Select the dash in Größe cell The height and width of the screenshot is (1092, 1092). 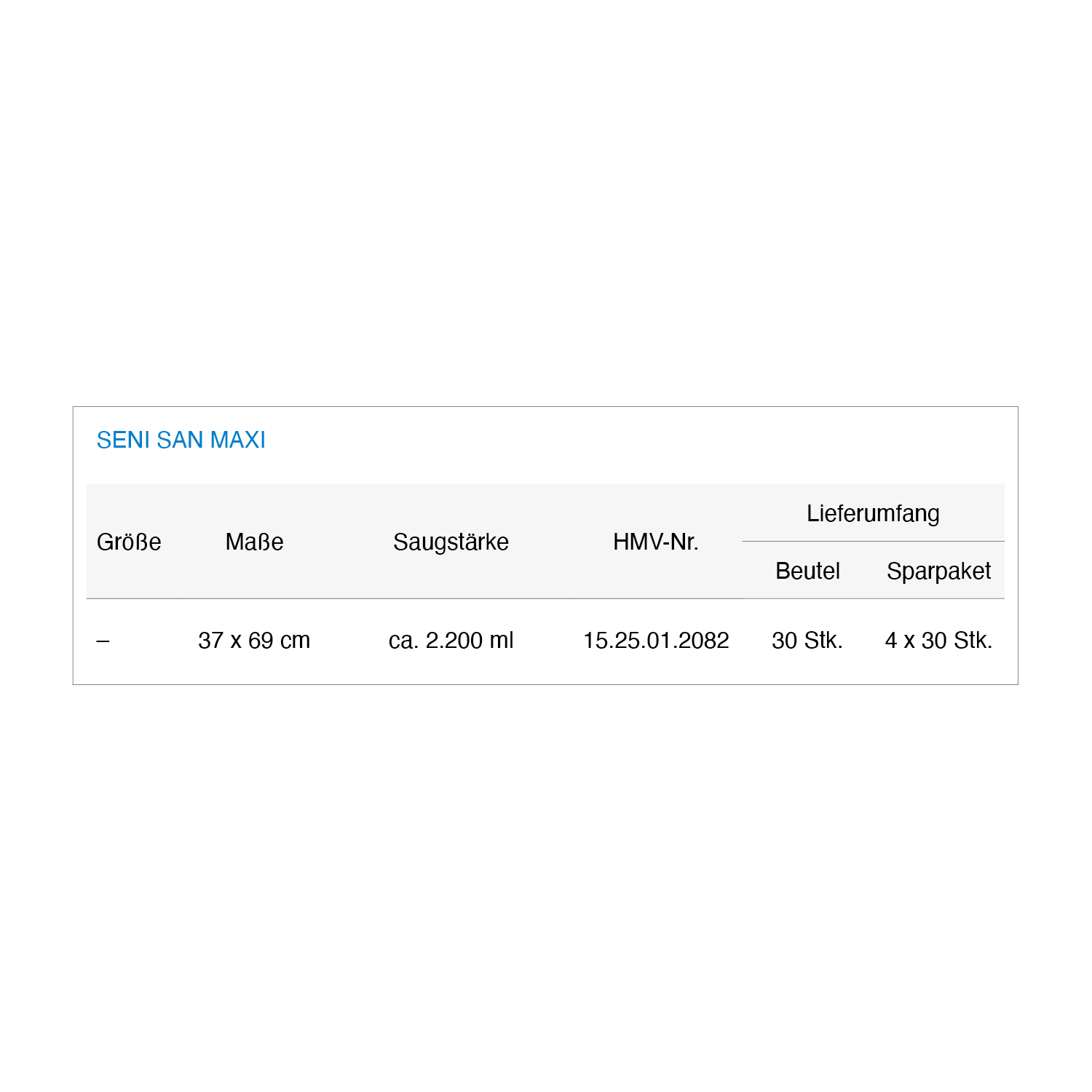click(103, 641)
